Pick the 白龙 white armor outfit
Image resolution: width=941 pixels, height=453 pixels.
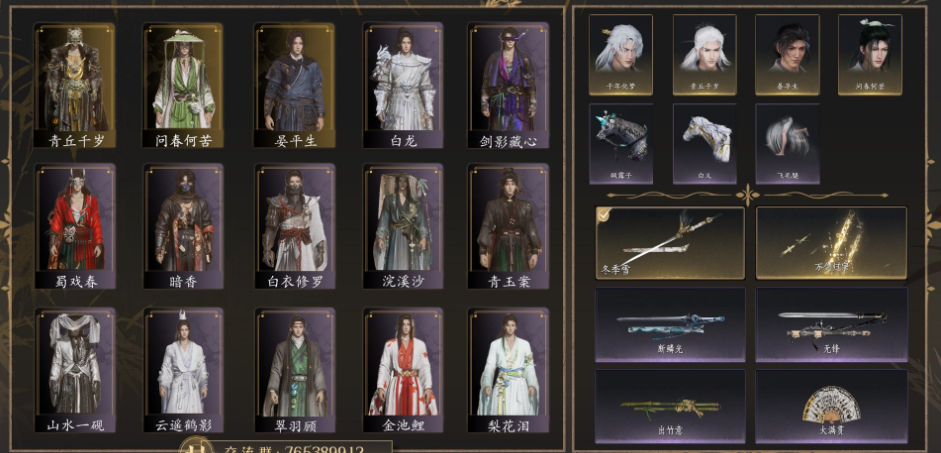click(403, 85)
